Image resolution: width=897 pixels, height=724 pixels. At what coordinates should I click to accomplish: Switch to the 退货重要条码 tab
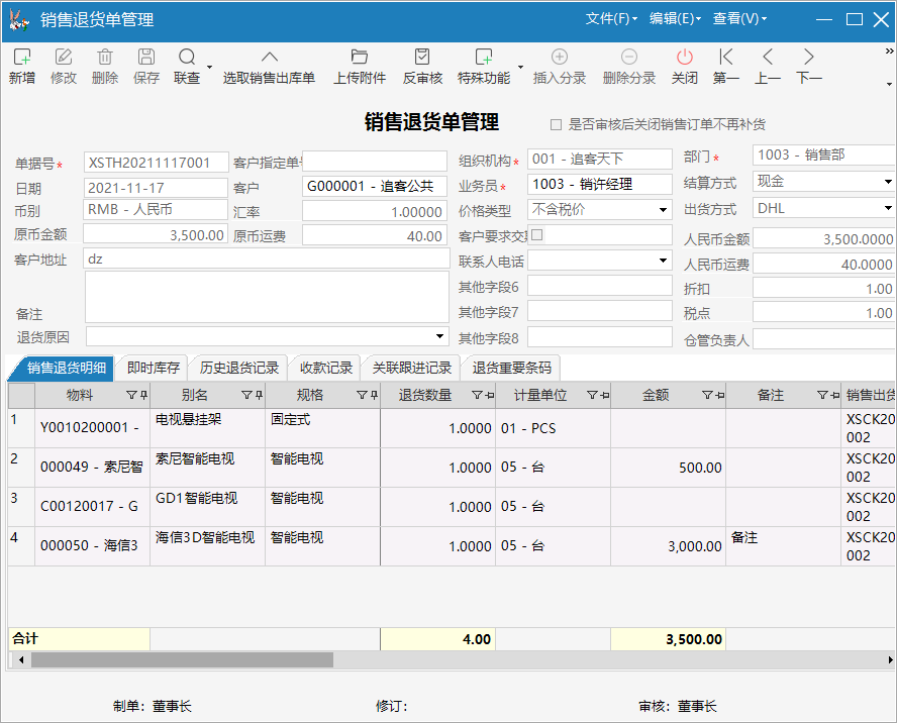click(x=512, y=368)
